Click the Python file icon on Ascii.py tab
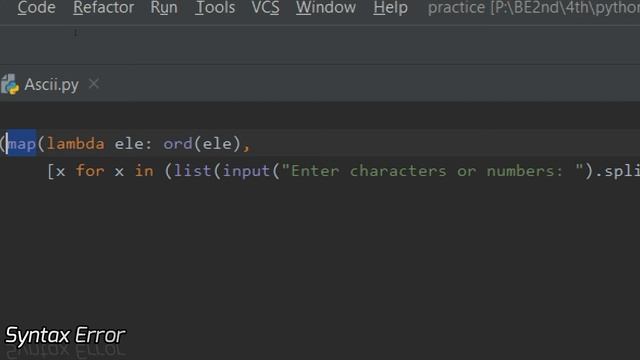Viewport: 640px width, 360px height. (x=10, y=84)
